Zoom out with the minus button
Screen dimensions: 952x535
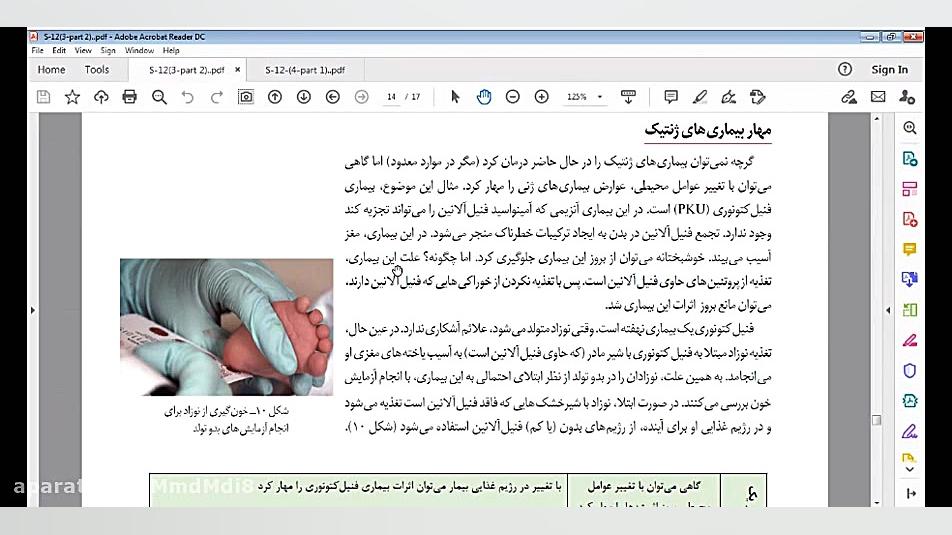(512, 97)
